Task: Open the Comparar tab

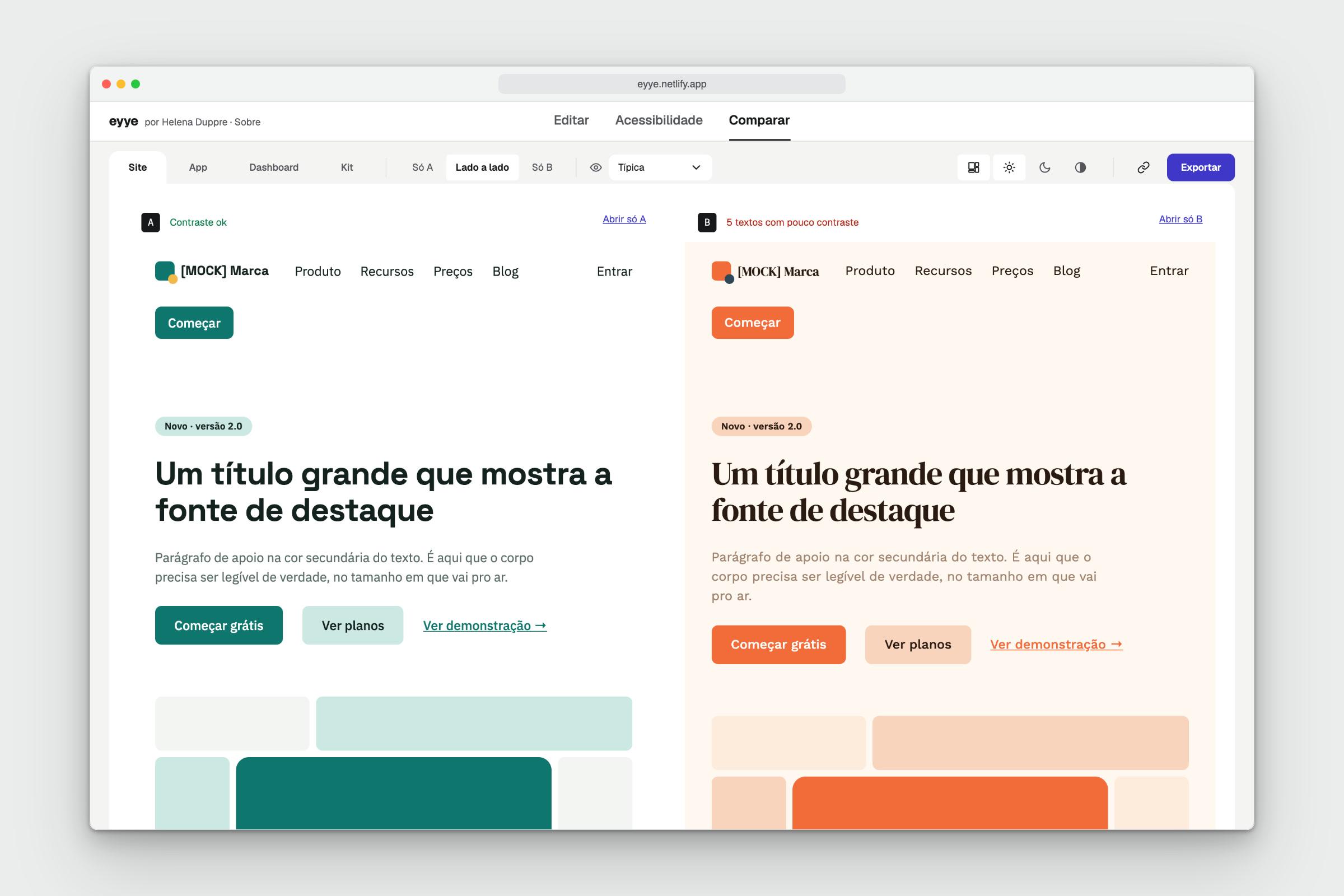Action: click(x=759, y=120)
